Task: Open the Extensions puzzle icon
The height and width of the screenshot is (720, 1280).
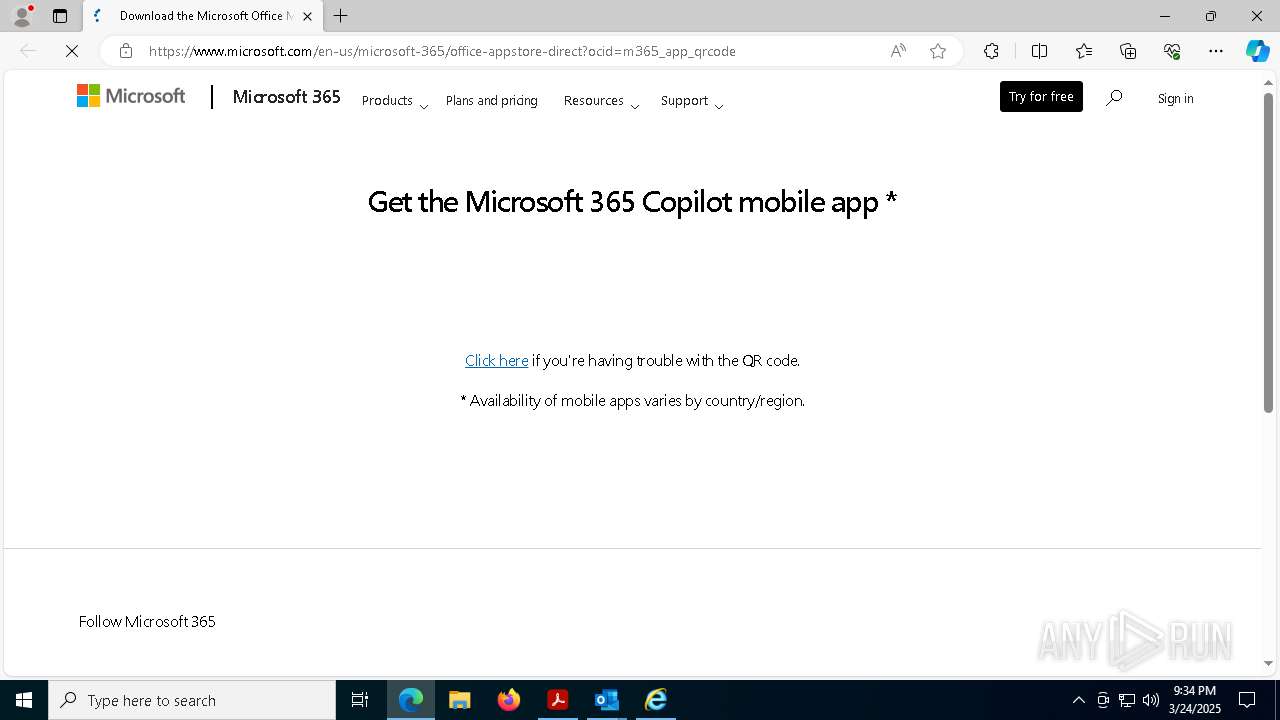Action: tap(991, 51)
